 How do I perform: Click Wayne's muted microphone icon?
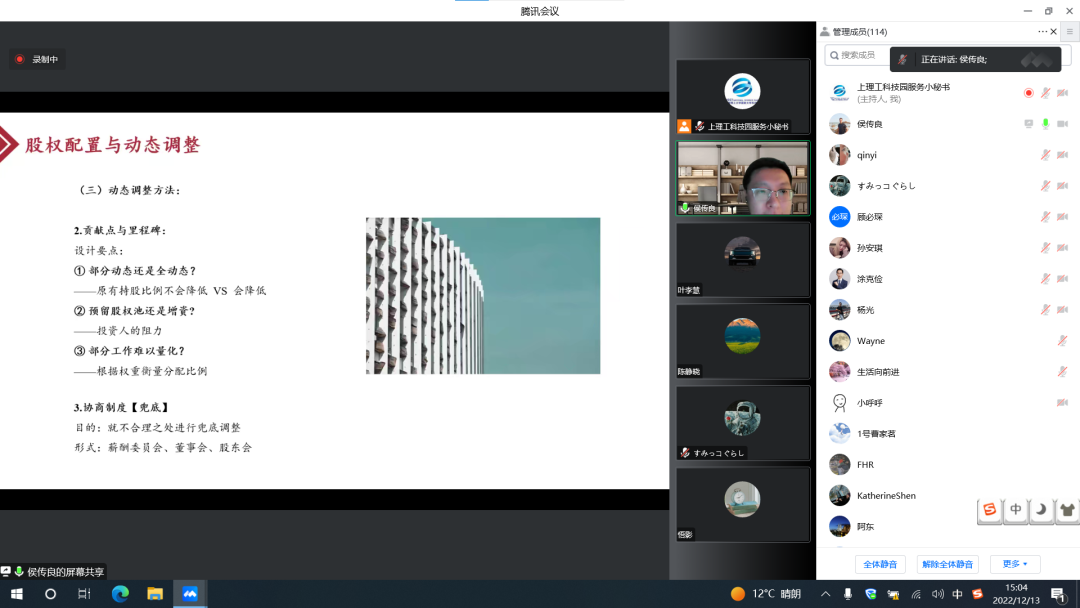coord(1063,341)
